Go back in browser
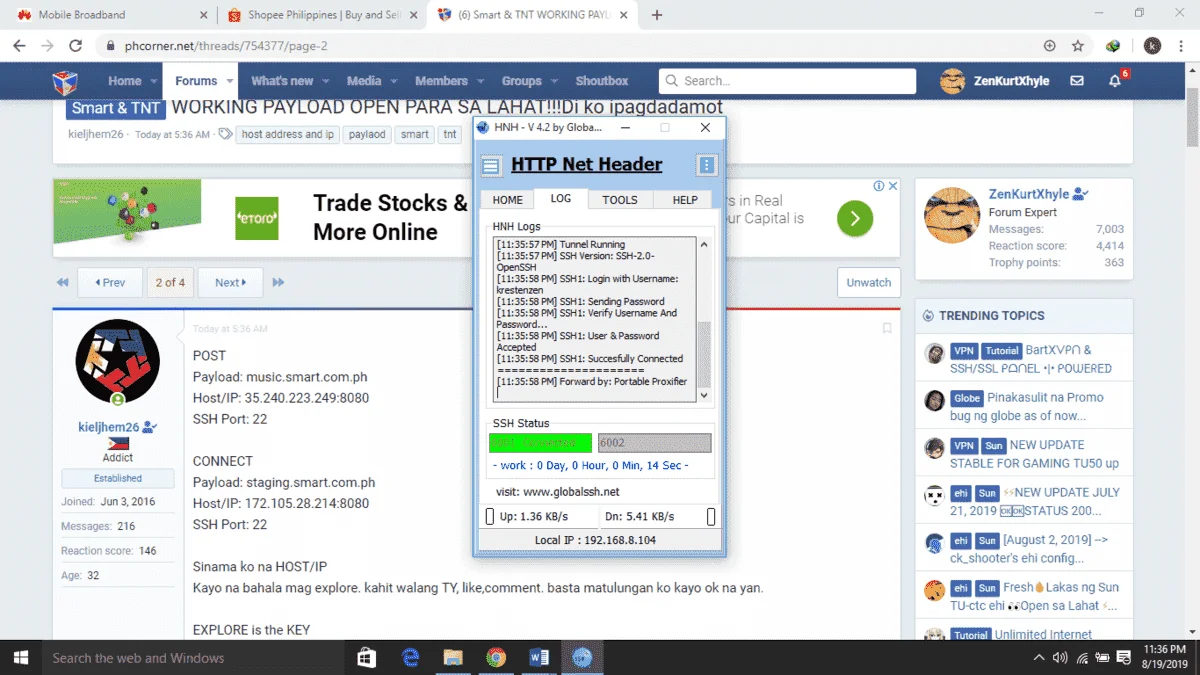The image size is (1200, 675). click(19, 46)
